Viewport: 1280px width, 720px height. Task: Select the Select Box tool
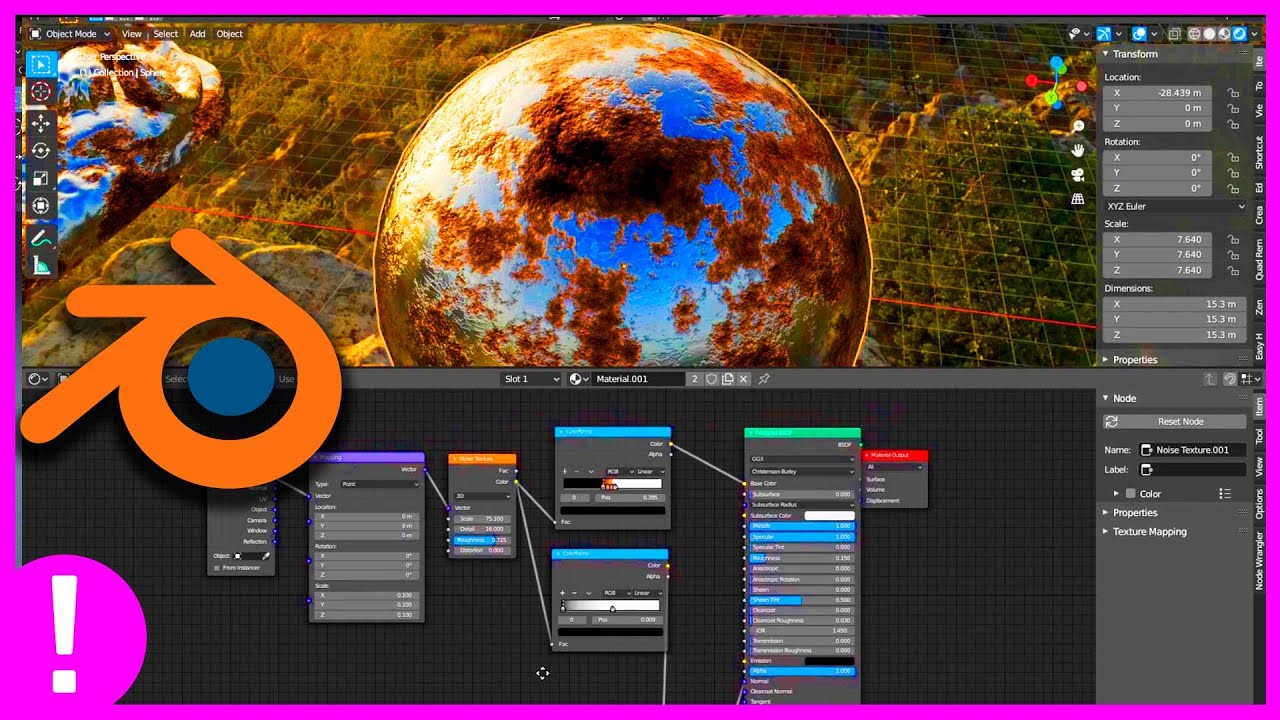point(41,65)
